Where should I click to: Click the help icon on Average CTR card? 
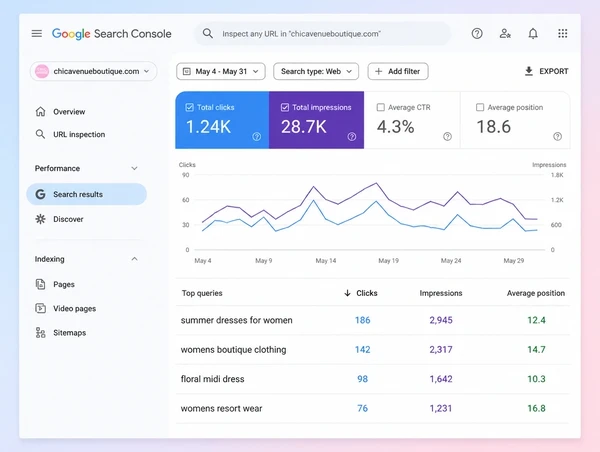(x=447, y=136)
